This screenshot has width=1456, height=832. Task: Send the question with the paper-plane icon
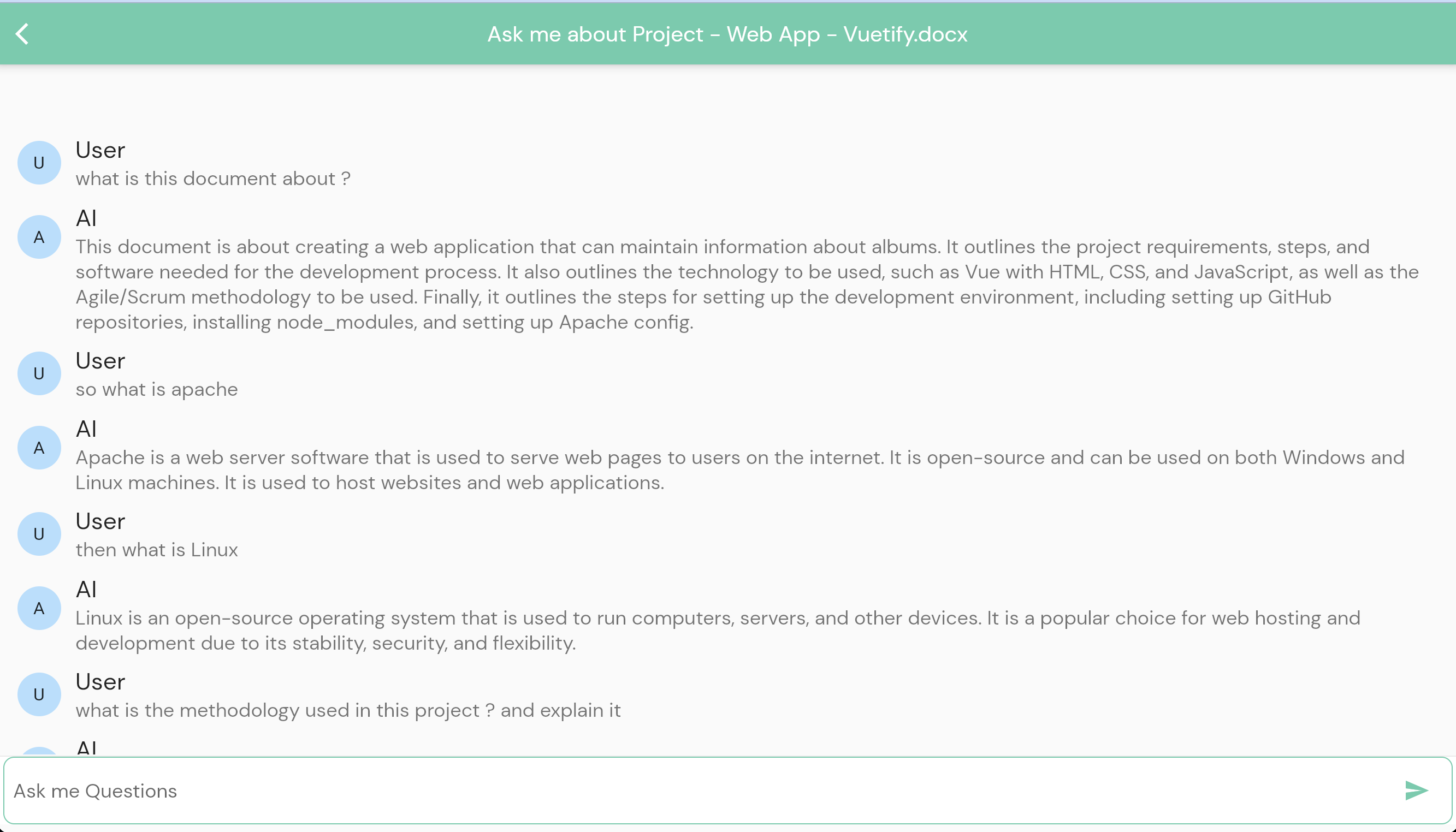tap(1416, 791)
